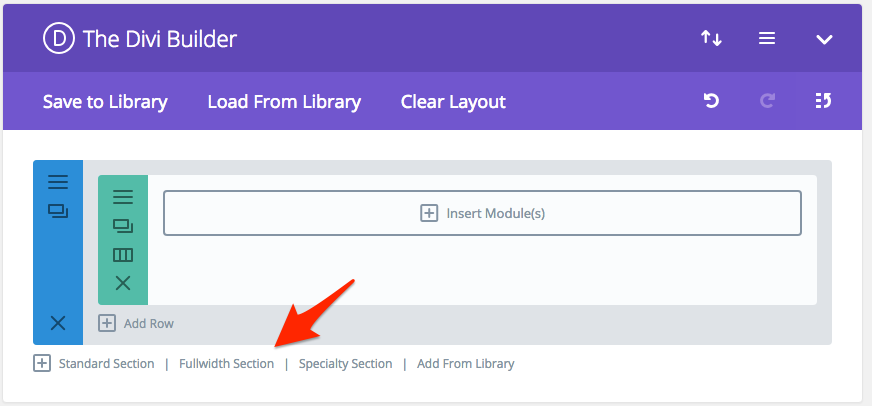
Task: Add a Fullwidth Section
Action: tap(226, 364)
